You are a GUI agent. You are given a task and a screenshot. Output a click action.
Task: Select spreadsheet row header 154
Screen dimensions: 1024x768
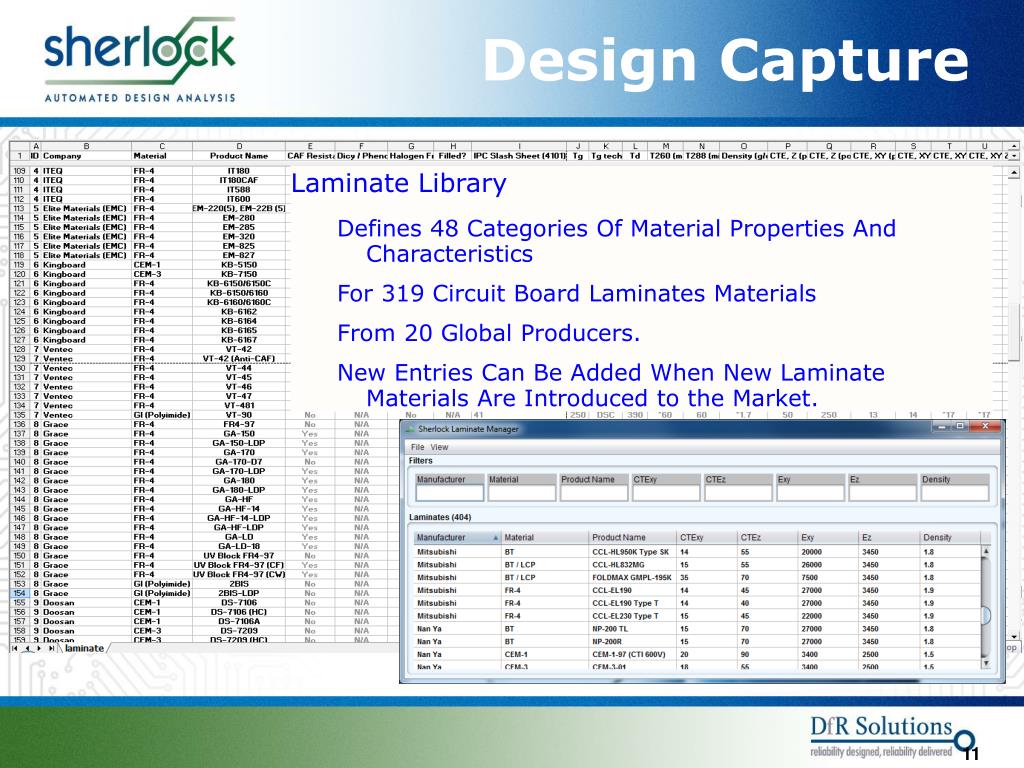pyautogui.click(x=19, y=593)
